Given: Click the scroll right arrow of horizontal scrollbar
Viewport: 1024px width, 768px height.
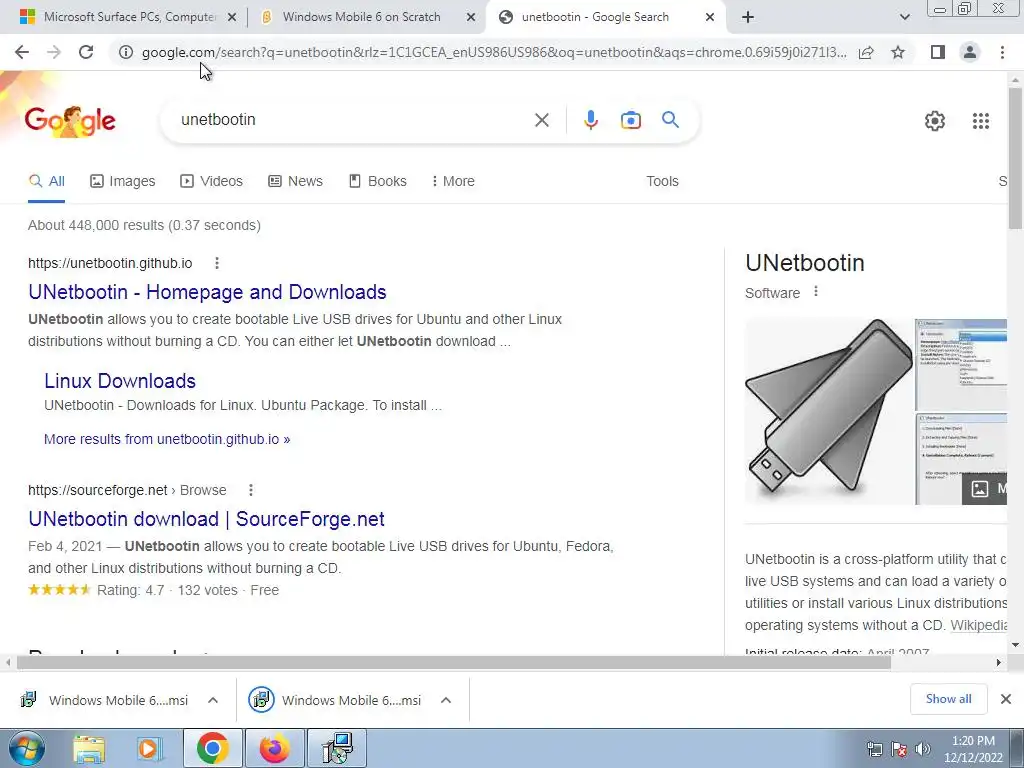Looking at the screenshot, I should [999, 662].
